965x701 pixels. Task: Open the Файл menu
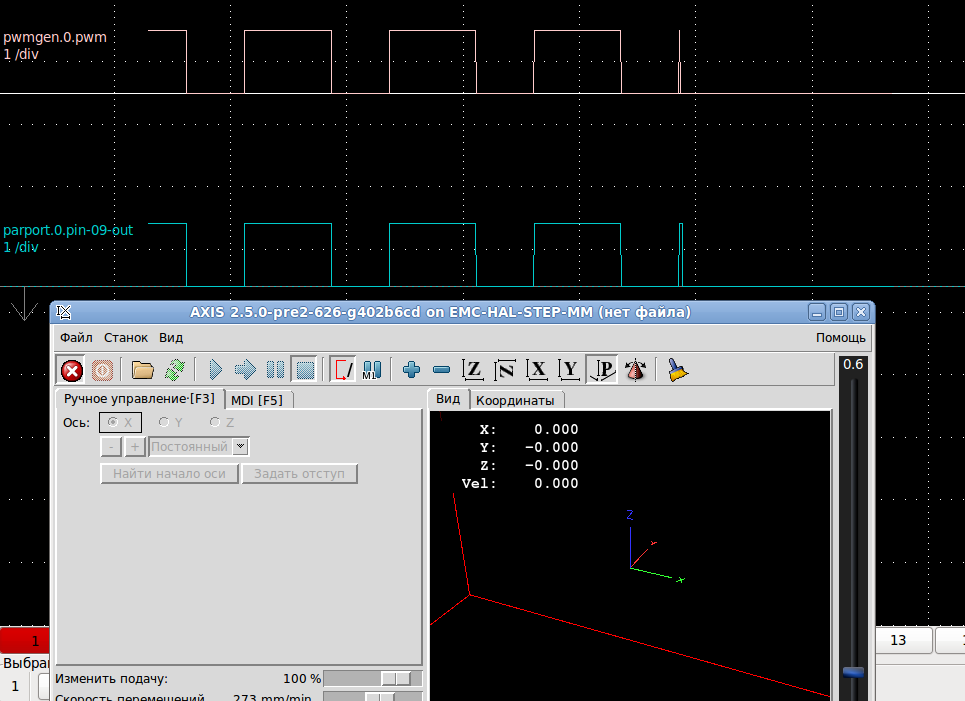(x=76, y=338)
